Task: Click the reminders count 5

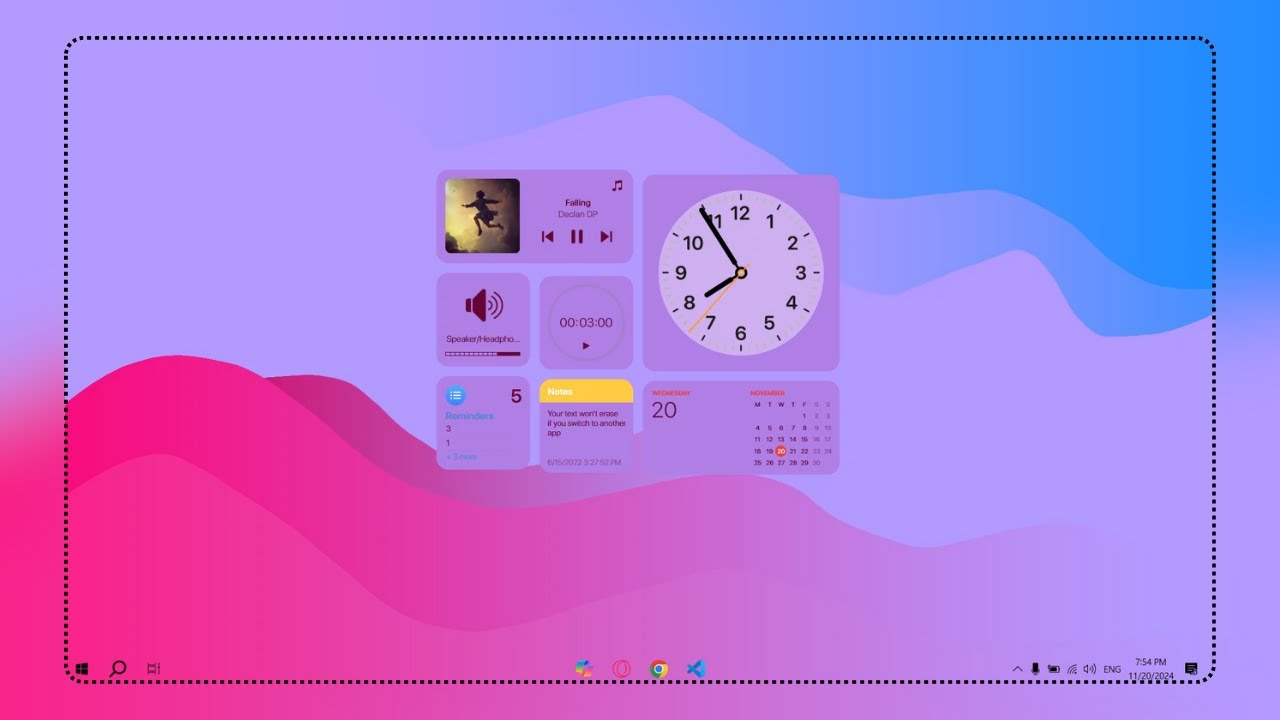Action: 516,396
